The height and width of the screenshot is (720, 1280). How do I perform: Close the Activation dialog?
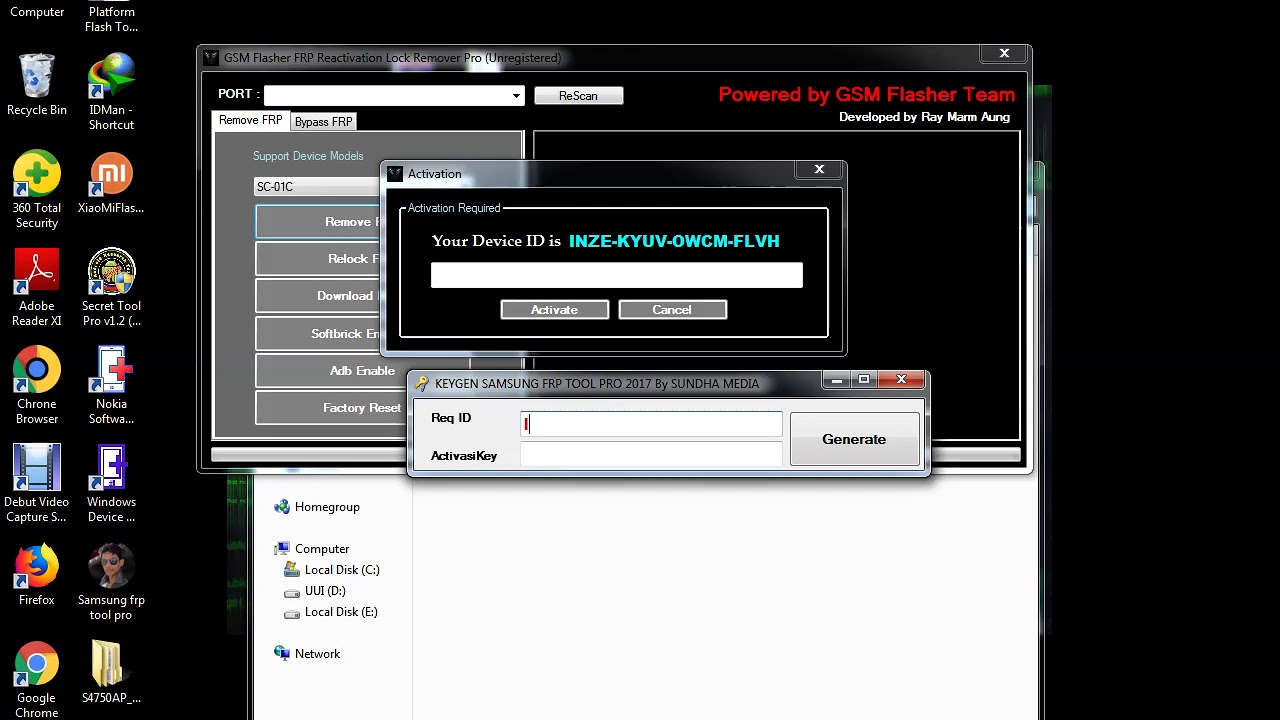(819, 170)
